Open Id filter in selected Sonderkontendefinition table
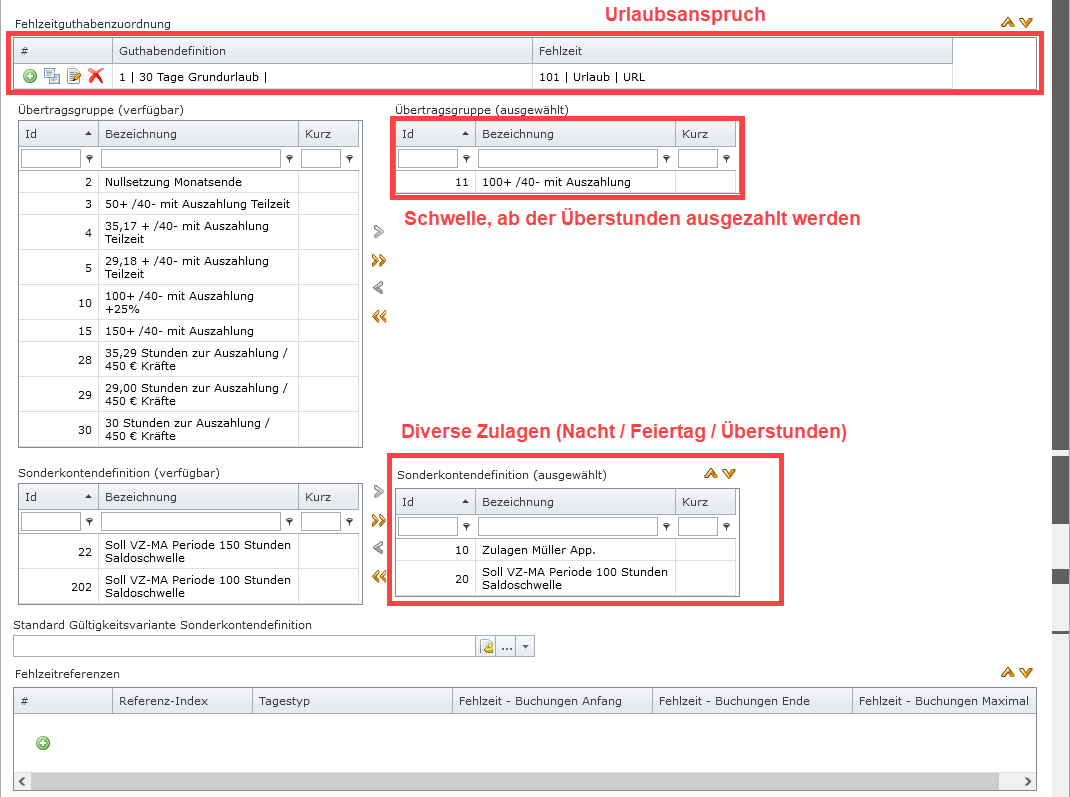 466,527
